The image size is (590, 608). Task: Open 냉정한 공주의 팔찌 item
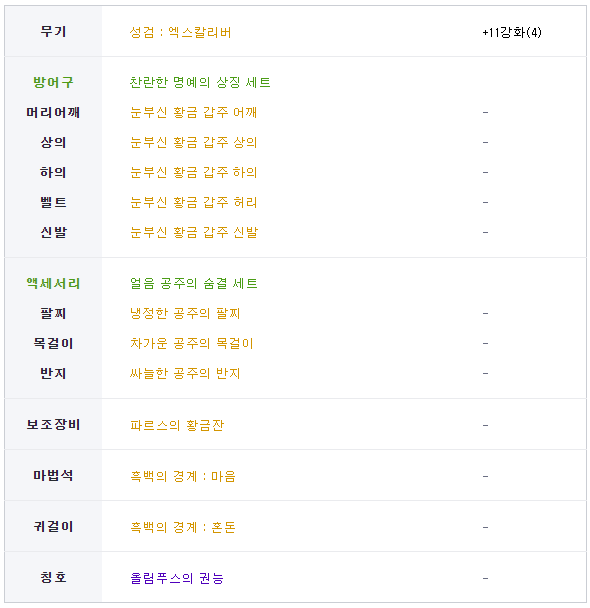coord(185,313)
